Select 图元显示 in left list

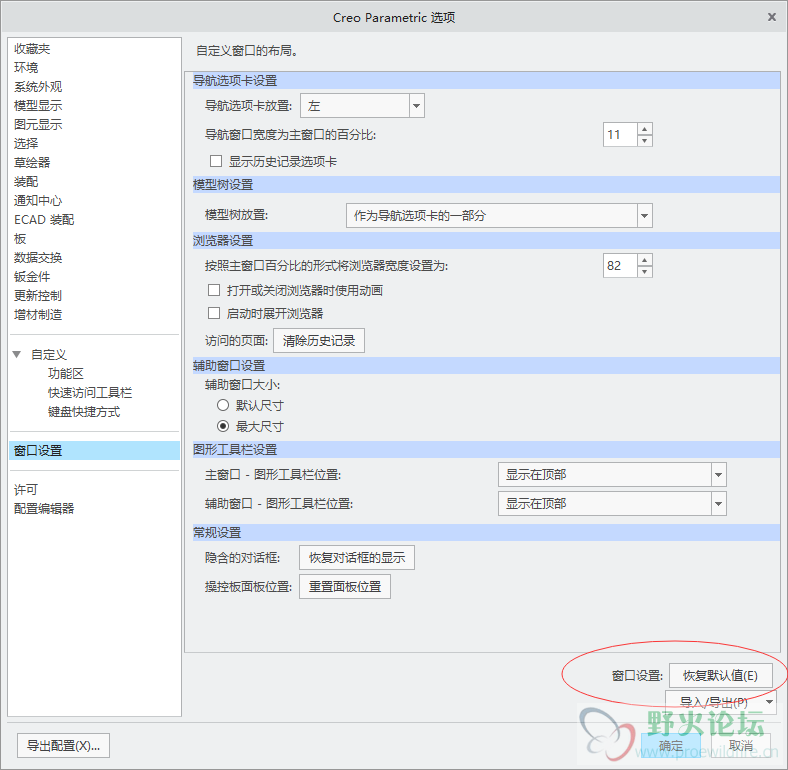(38, 125)
